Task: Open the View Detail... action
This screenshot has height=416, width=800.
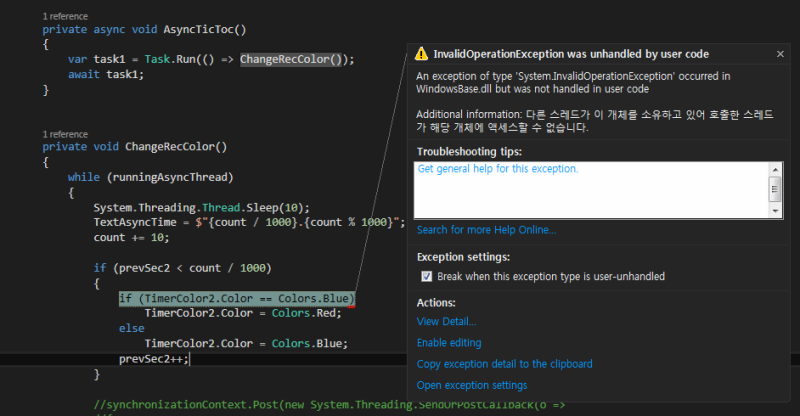Action: click(x=446, y=321)
